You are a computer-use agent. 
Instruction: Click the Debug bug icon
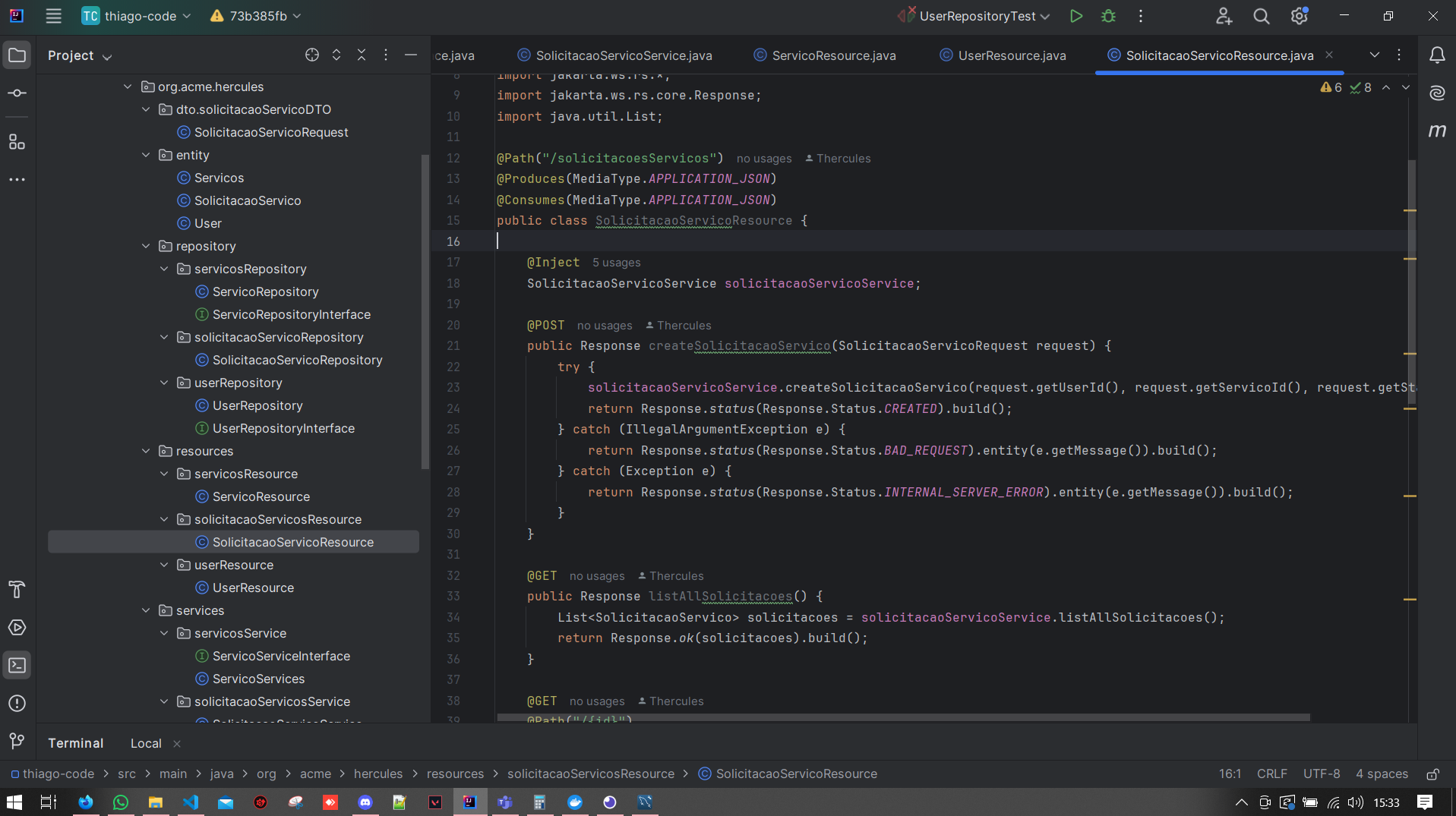1108,16
